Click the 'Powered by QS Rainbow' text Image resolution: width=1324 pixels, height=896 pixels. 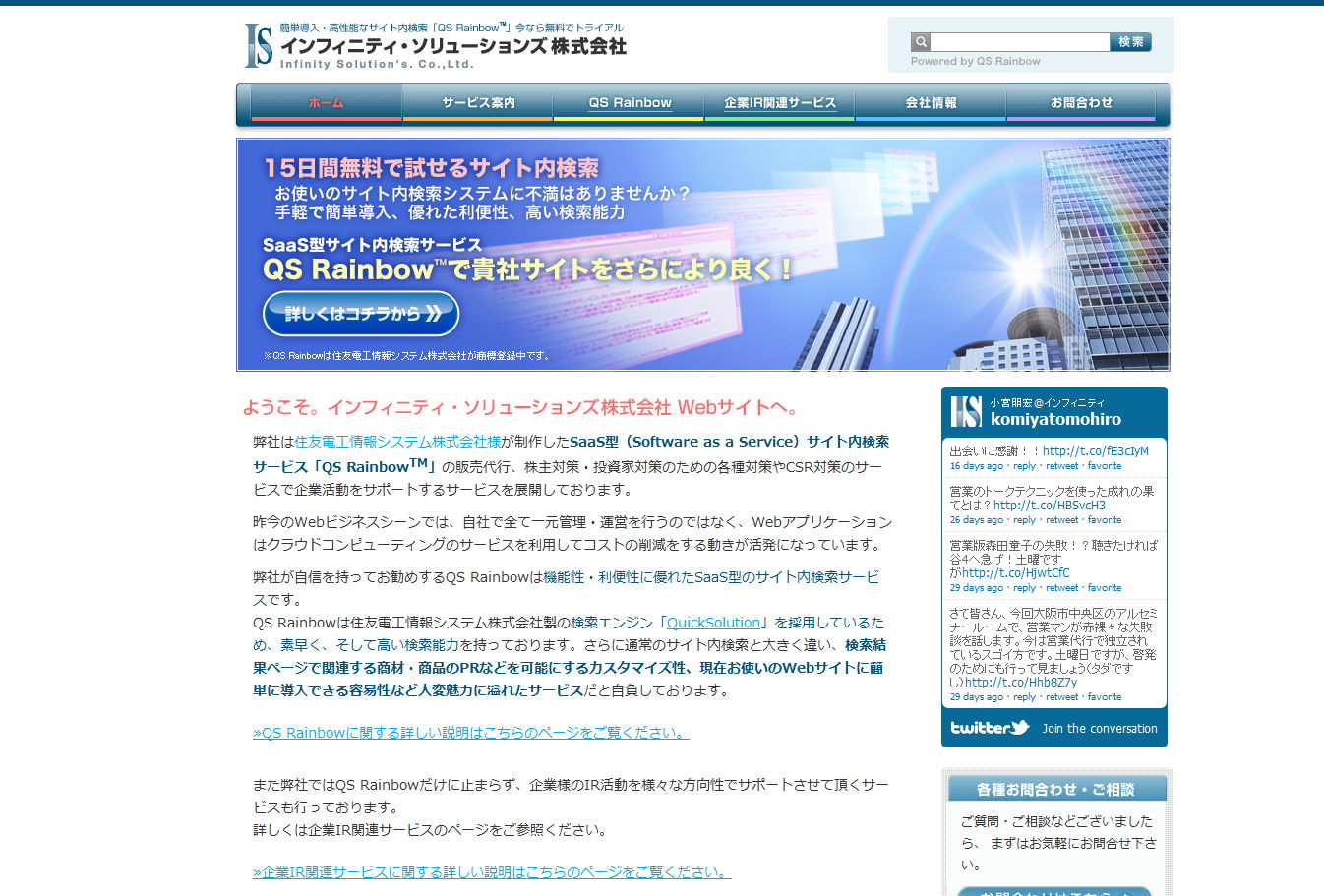coord(976,61)
